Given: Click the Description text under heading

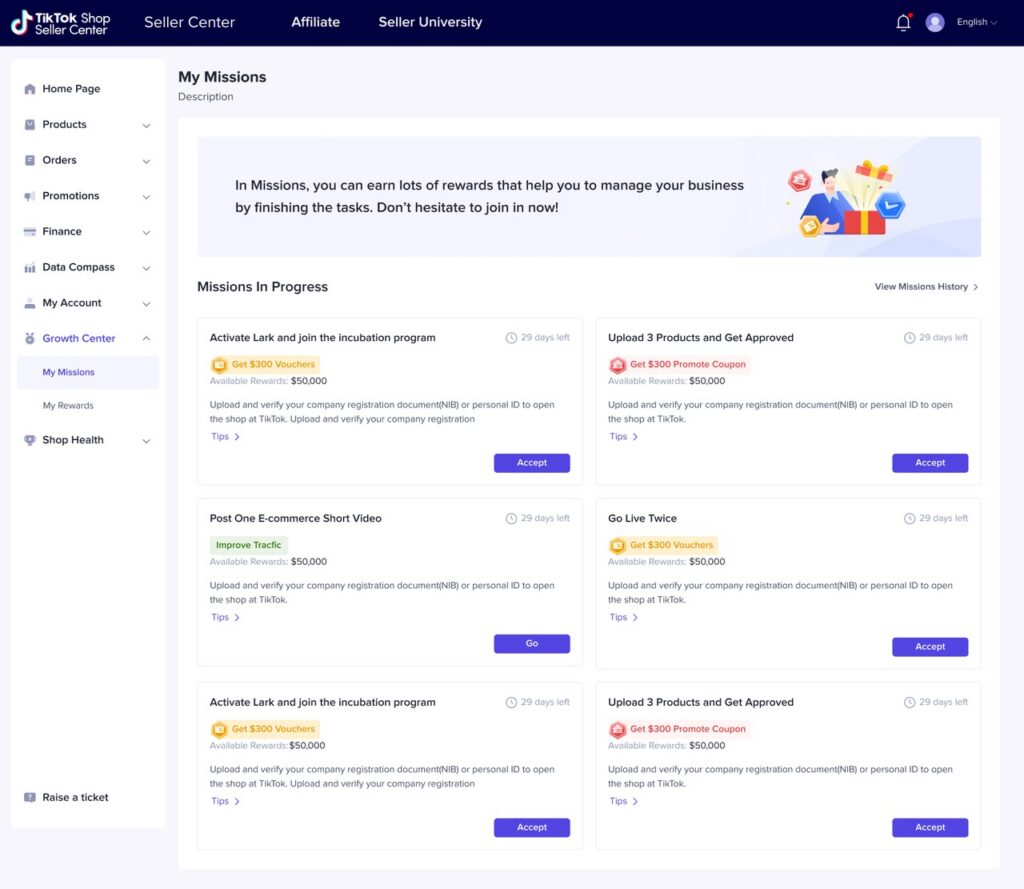Looking at the screenshot, I should point(205,97).
